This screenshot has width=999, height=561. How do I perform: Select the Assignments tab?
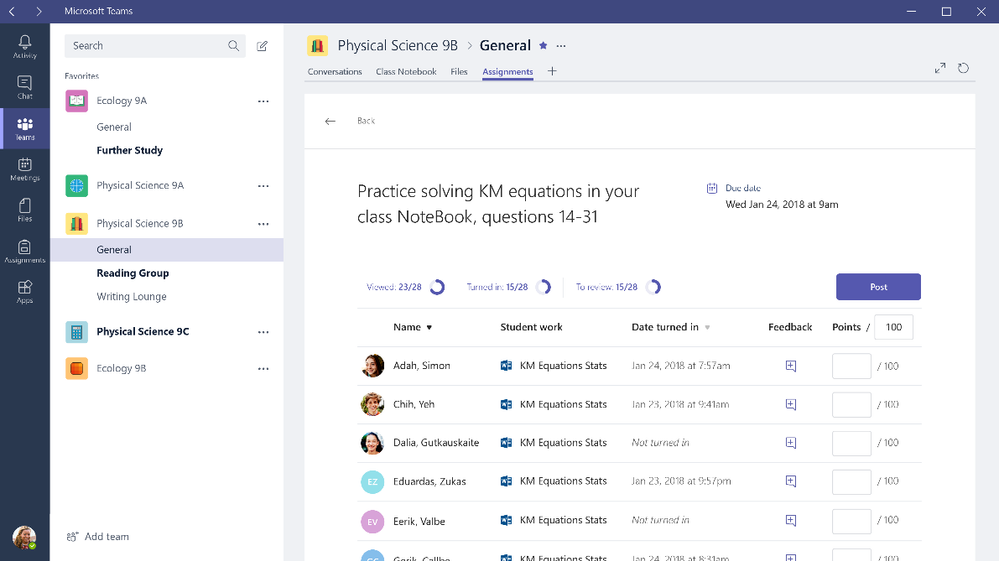click(507, 71)
